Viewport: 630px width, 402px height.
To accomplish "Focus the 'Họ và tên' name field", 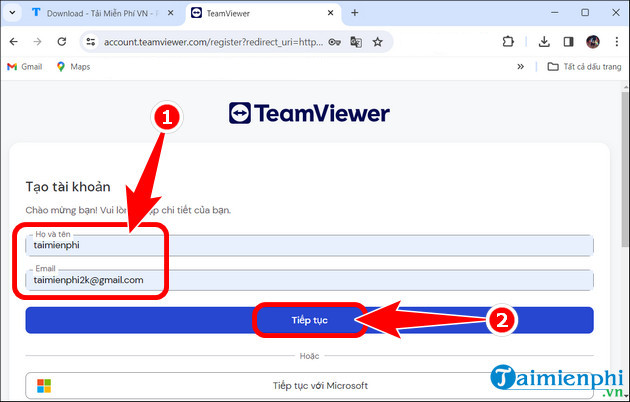I will coord(309,245).
